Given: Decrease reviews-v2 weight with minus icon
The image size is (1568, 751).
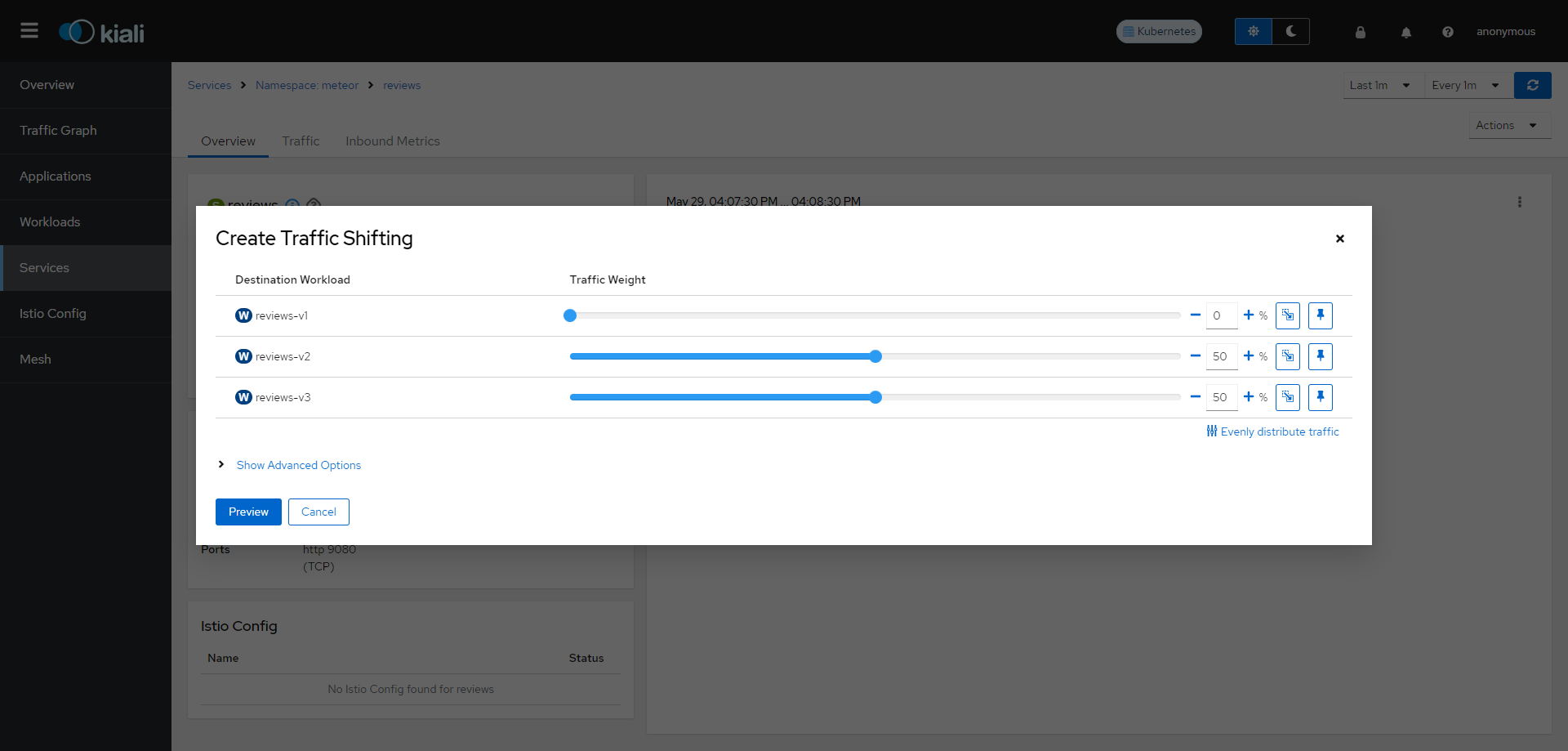Looking at the screenshot, I should pos(1196,356).
